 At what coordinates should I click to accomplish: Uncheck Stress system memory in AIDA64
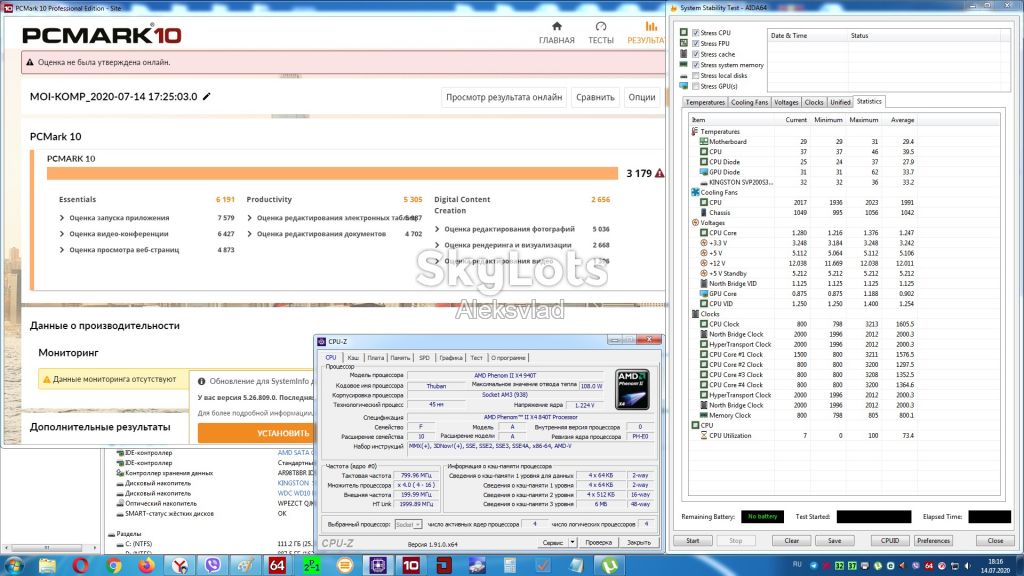click(x=696, y=65)
